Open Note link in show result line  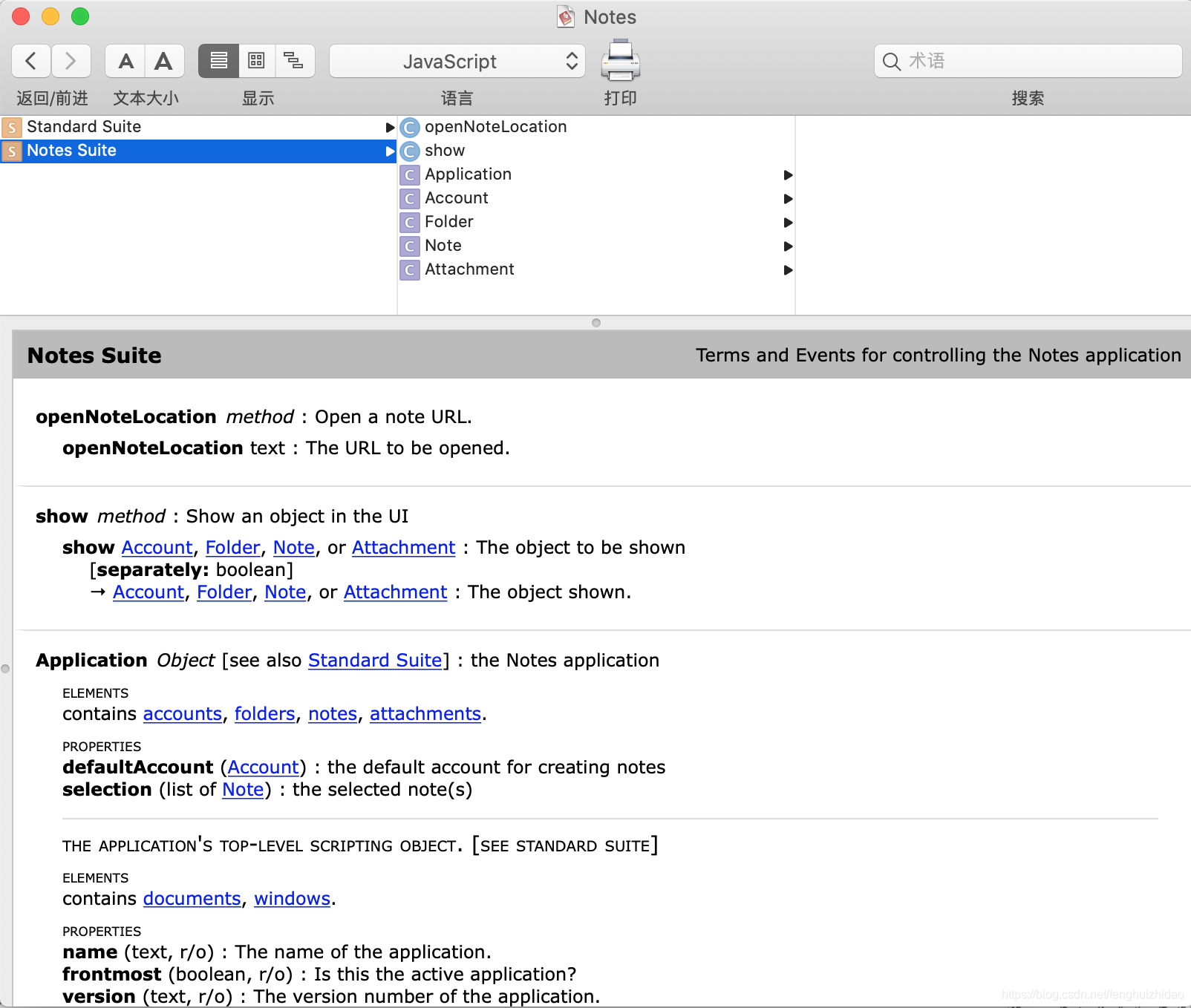coord(285,592)
